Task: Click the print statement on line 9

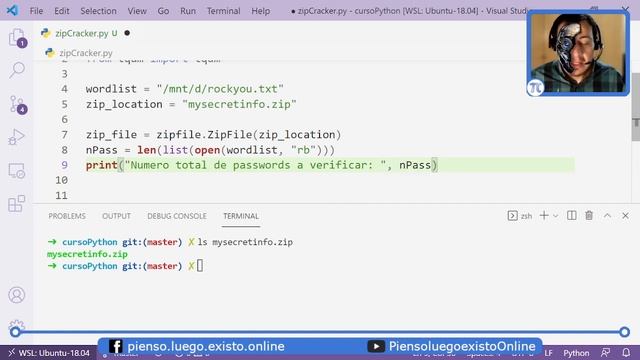Action: tap(262, 165)
